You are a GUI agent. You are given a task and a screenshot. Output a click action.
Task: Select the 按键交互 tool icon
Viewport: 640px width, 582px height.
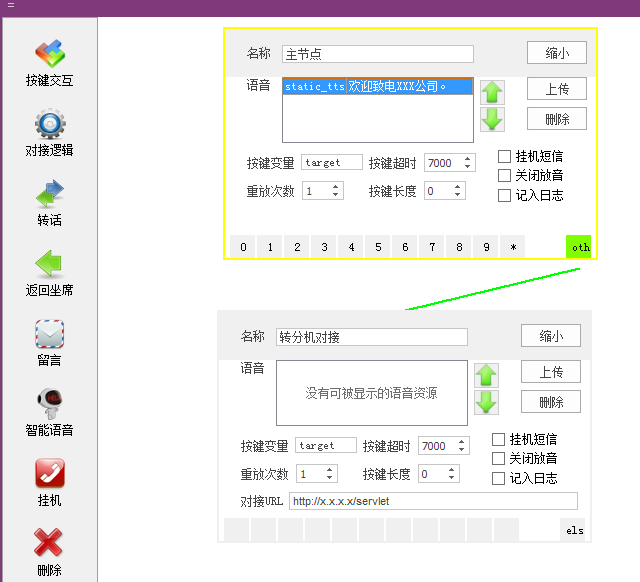tap(50, 54)
